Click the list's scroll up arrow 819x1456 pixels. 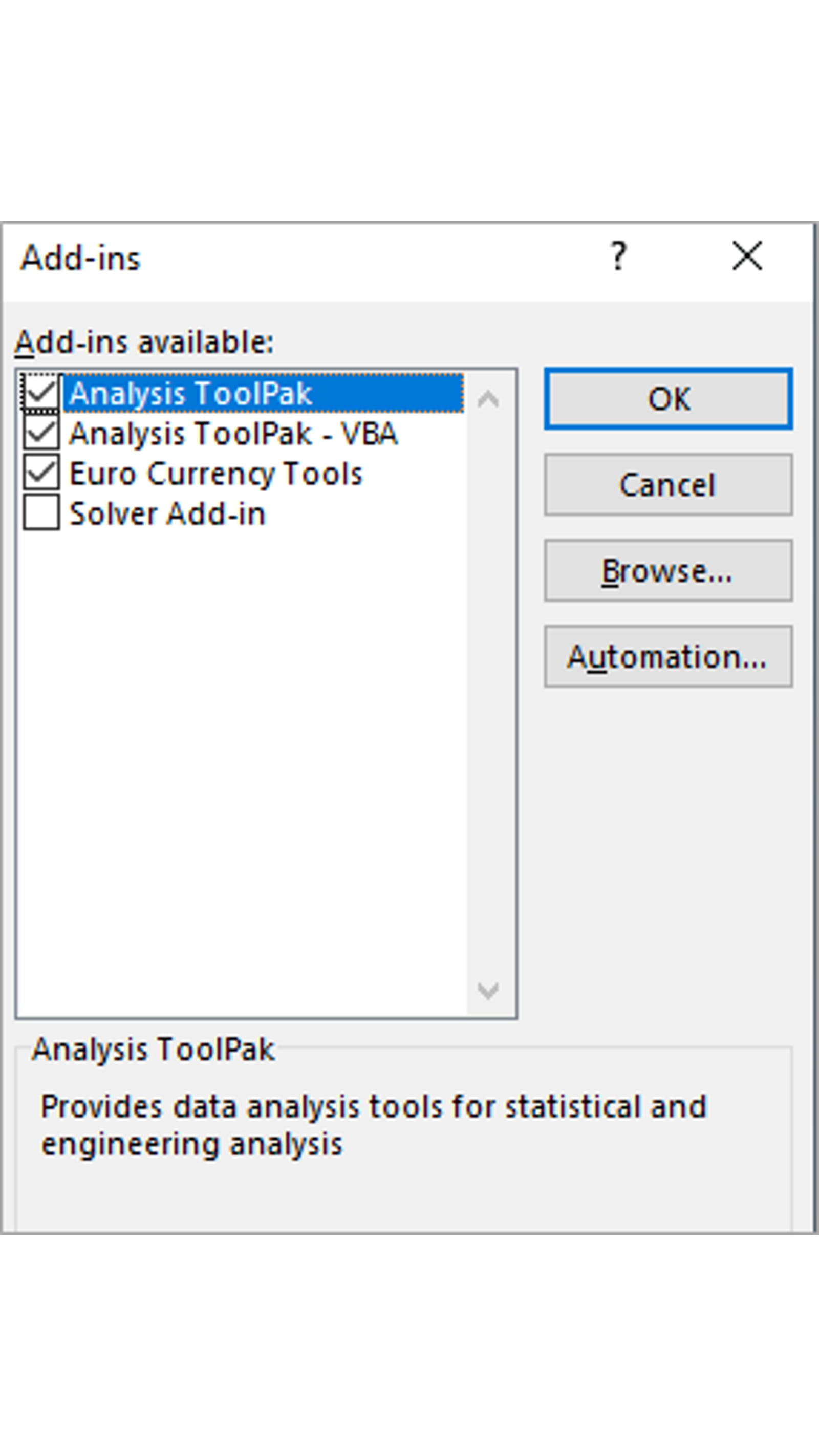coord(488,399)
